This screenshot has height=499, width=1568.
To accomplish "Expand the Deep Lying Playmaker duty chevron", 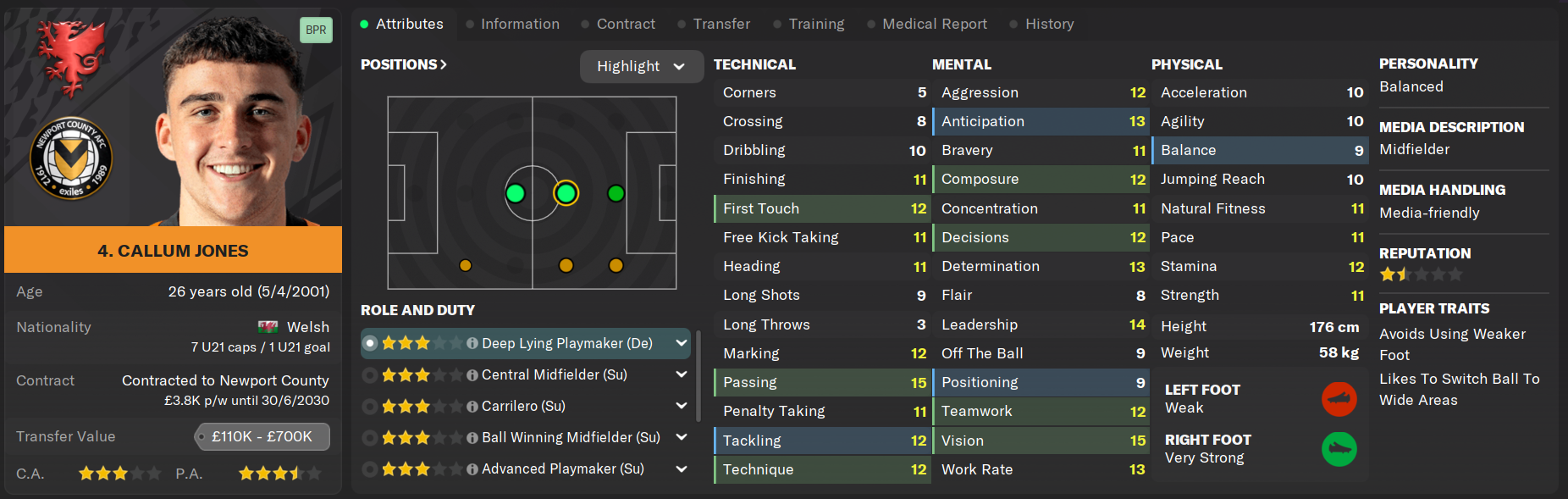I will tap(681, 343).
